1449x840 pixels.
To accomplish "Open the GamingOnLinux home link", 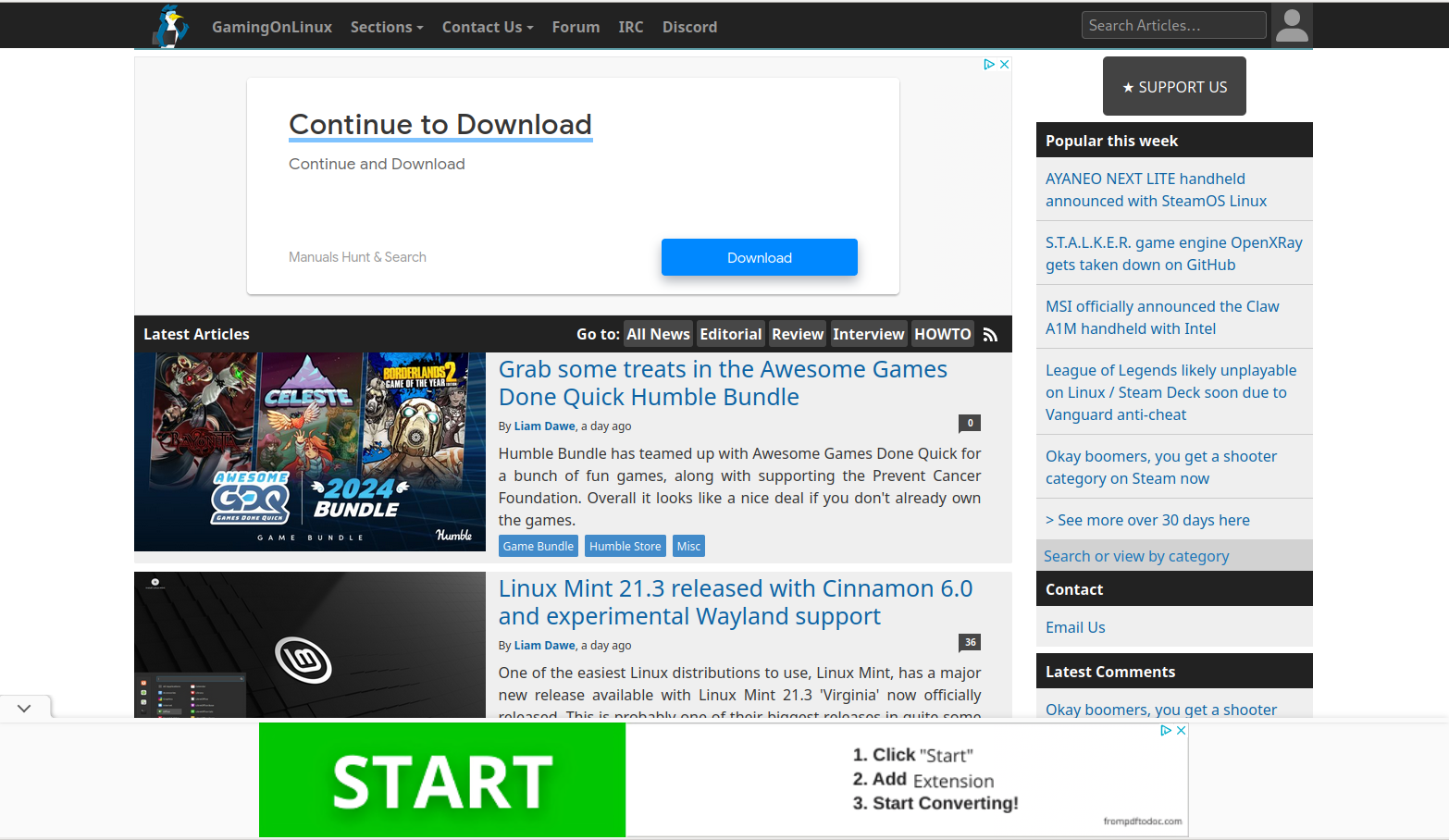I will click(272, 27).
